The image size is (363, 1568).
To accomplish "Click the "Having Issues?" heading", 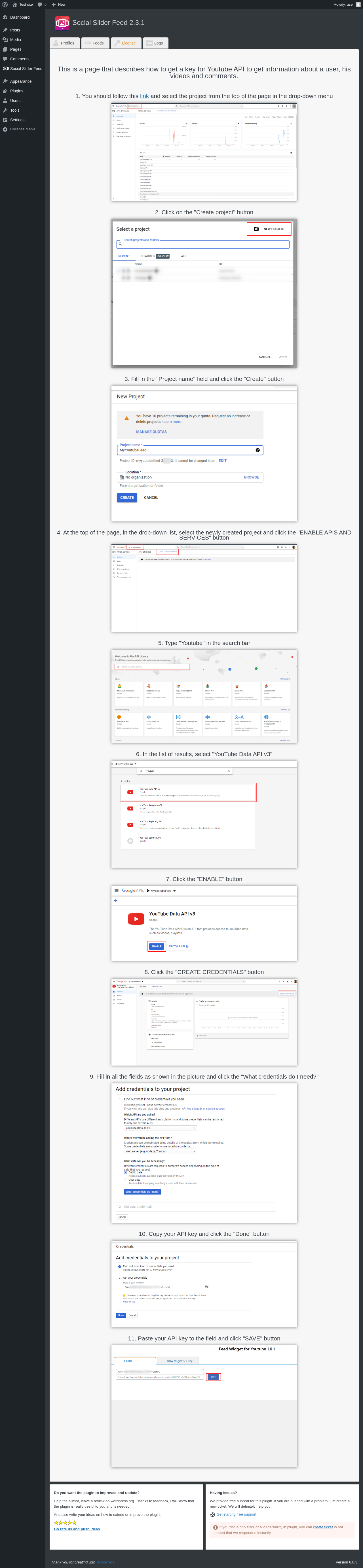I will click(223, 1493).
